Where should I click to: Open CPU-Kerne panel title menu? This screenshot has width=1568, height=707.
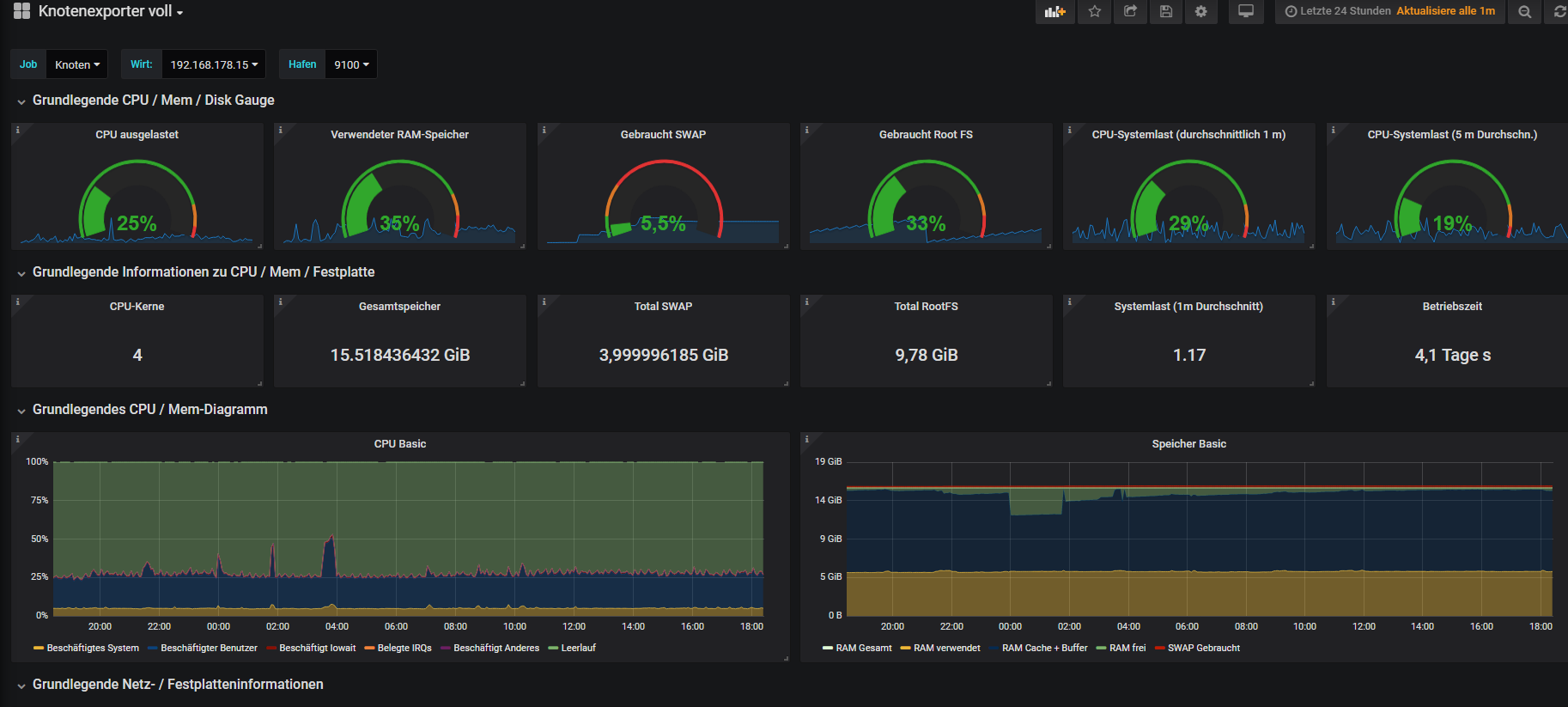coord(137,307)
